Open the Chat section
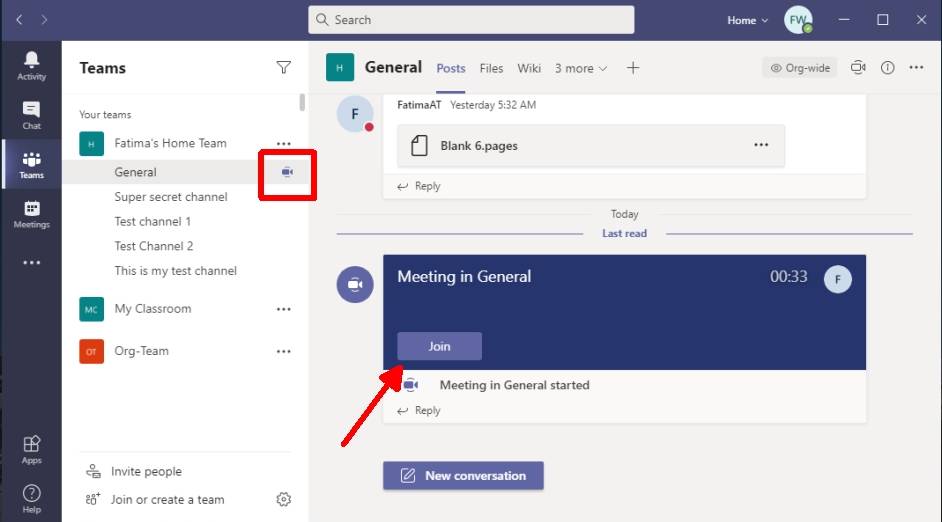 pos(31,115)
